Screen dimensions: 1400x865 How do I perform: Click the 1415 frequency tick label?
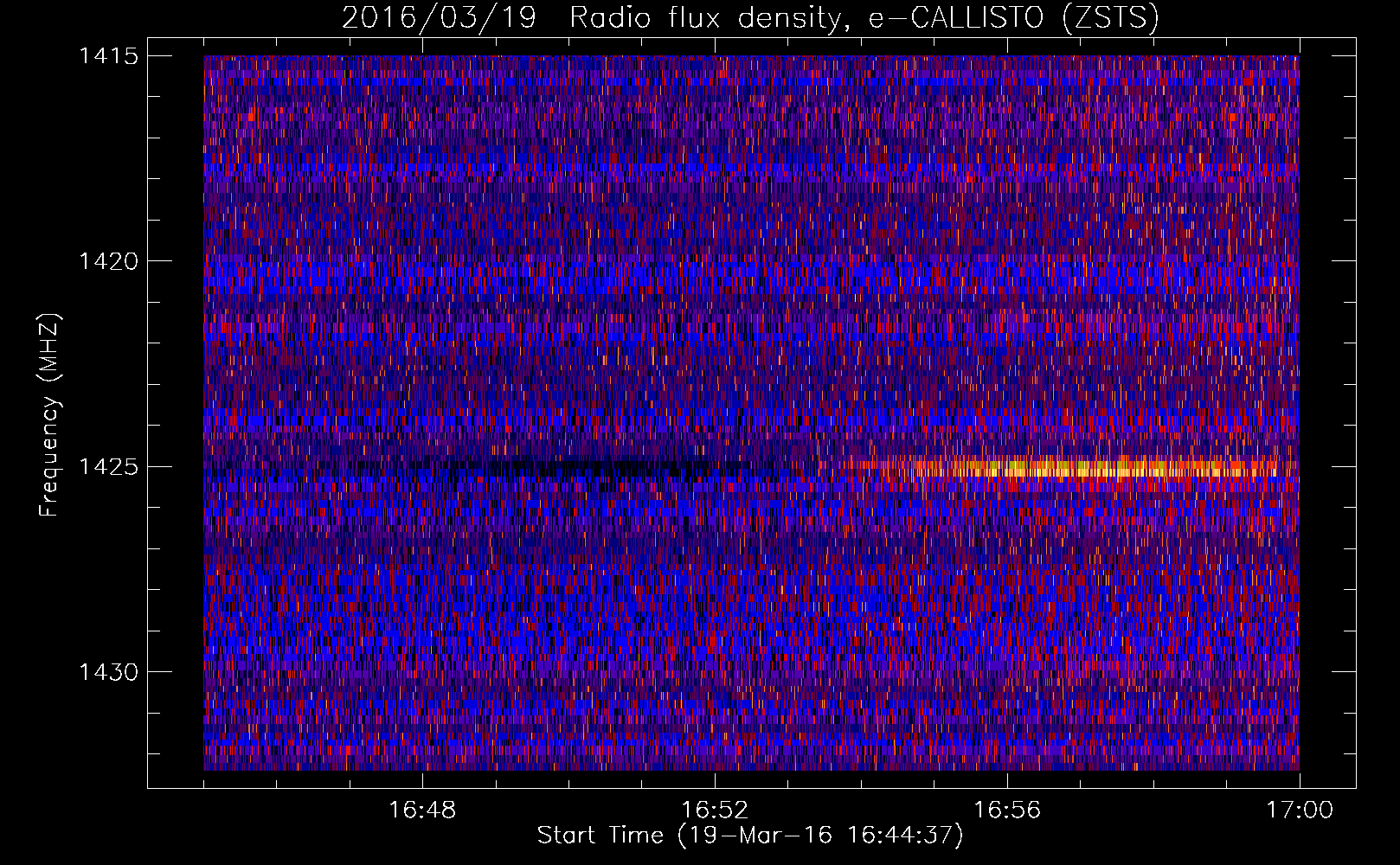pyautogui.click(x=108, y=56)
